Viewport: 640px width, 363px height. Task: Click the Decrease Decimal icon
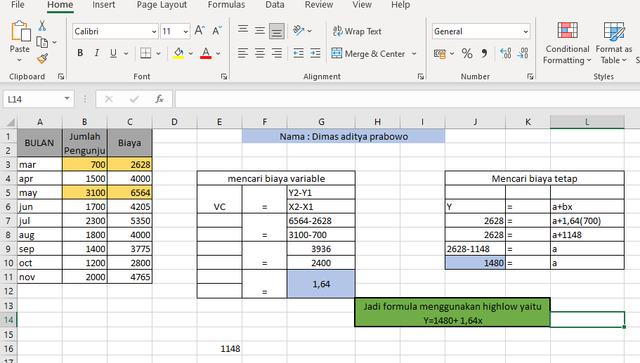click(x=523, y=53)
